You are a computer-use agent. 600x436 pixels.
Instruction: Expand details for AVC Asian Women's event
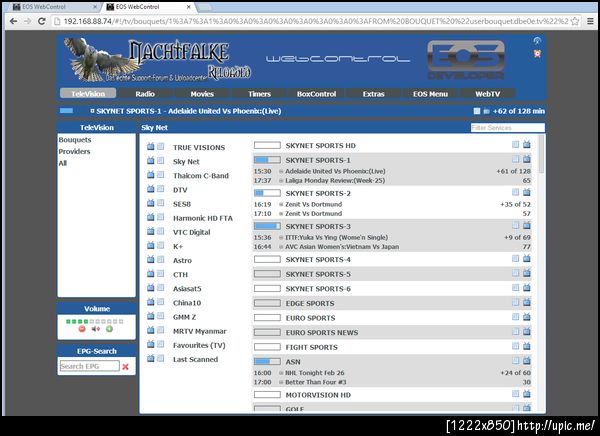tap(281, 247)
